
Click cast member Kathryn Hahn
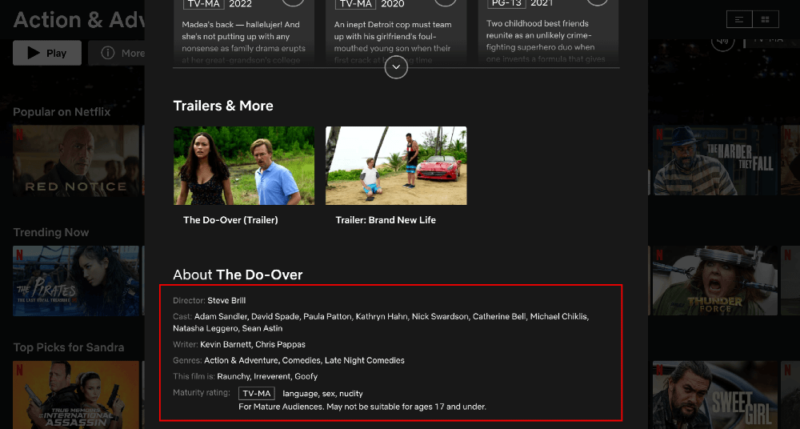pos(382,317)
